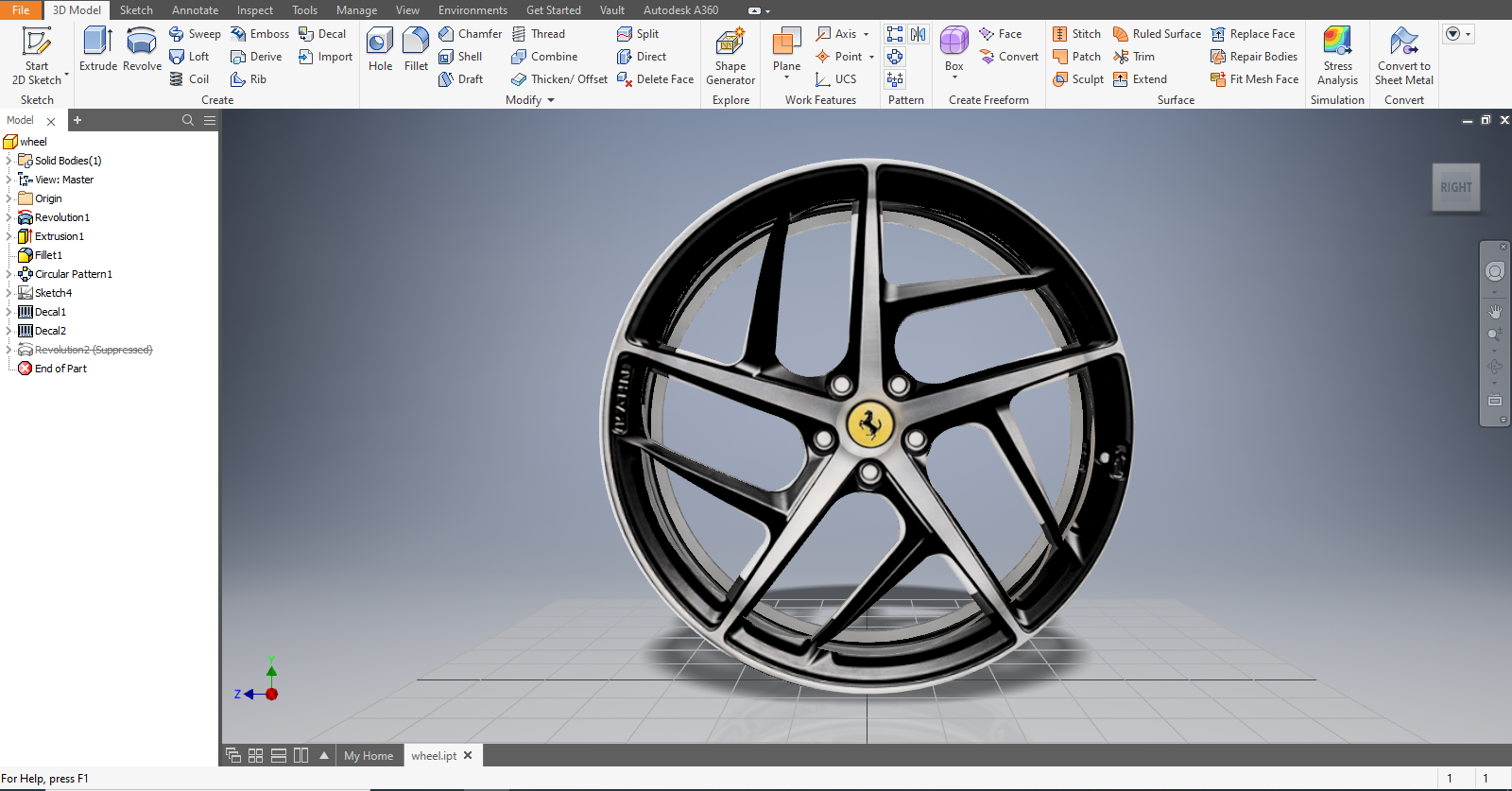Image resolution: width=1512 pixels, height=791 pixels.
Task: Open the Plane dropdown arrow
Action: pyautogui.click(x=786, y=77)
